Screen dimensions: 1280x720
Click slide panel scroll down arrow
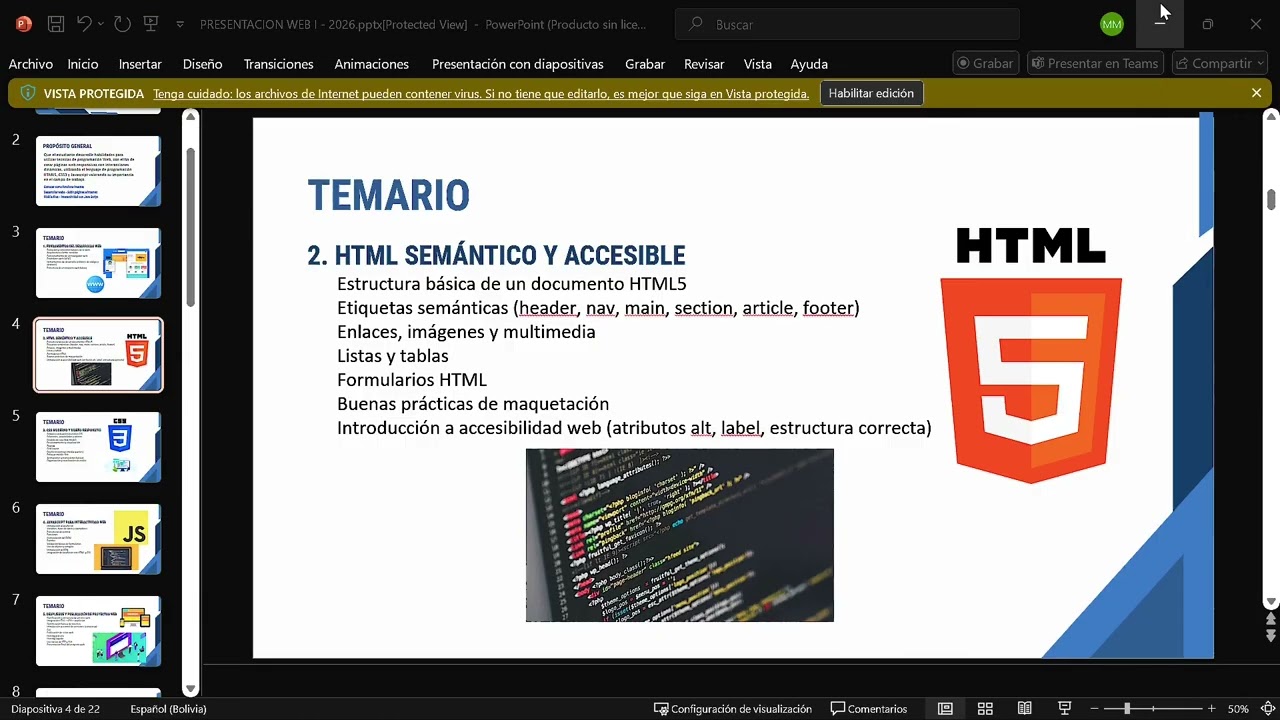pos(190,689)
